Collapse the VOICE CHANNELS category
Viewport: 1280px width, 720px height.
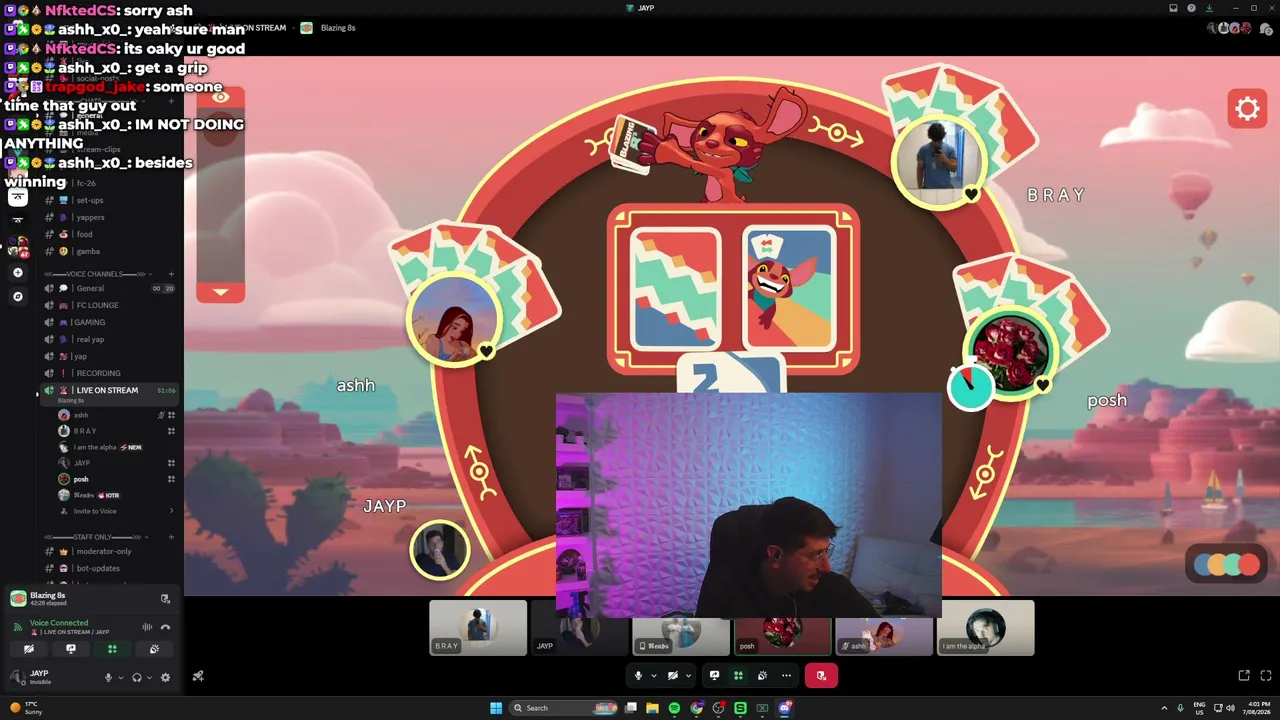tap(98, 274)
